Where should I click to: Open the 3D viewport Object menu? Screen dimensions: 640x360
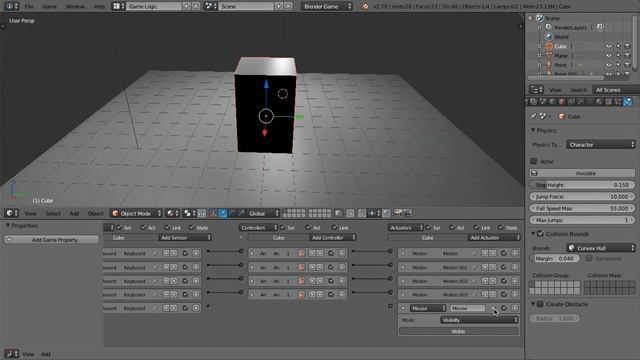(96, 213)
